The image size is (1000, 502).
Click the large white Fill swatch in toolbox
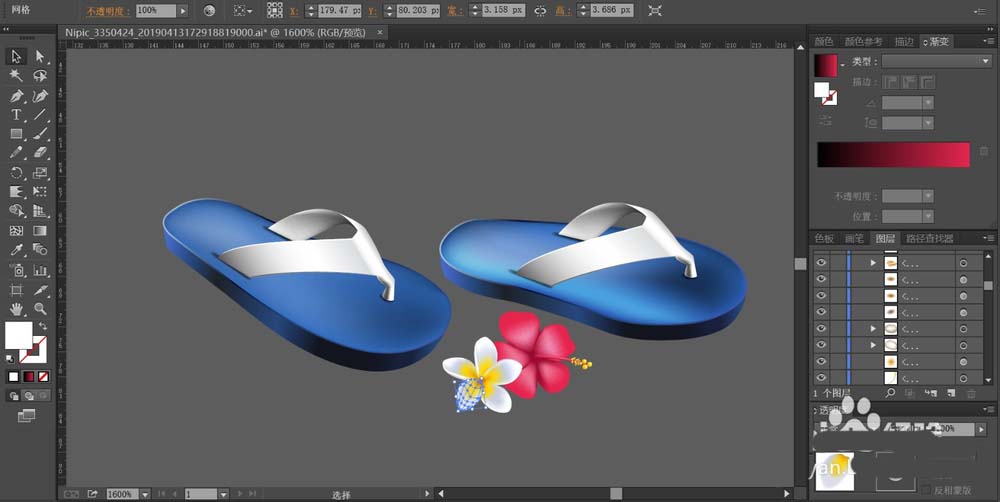(x=19, y=336)
